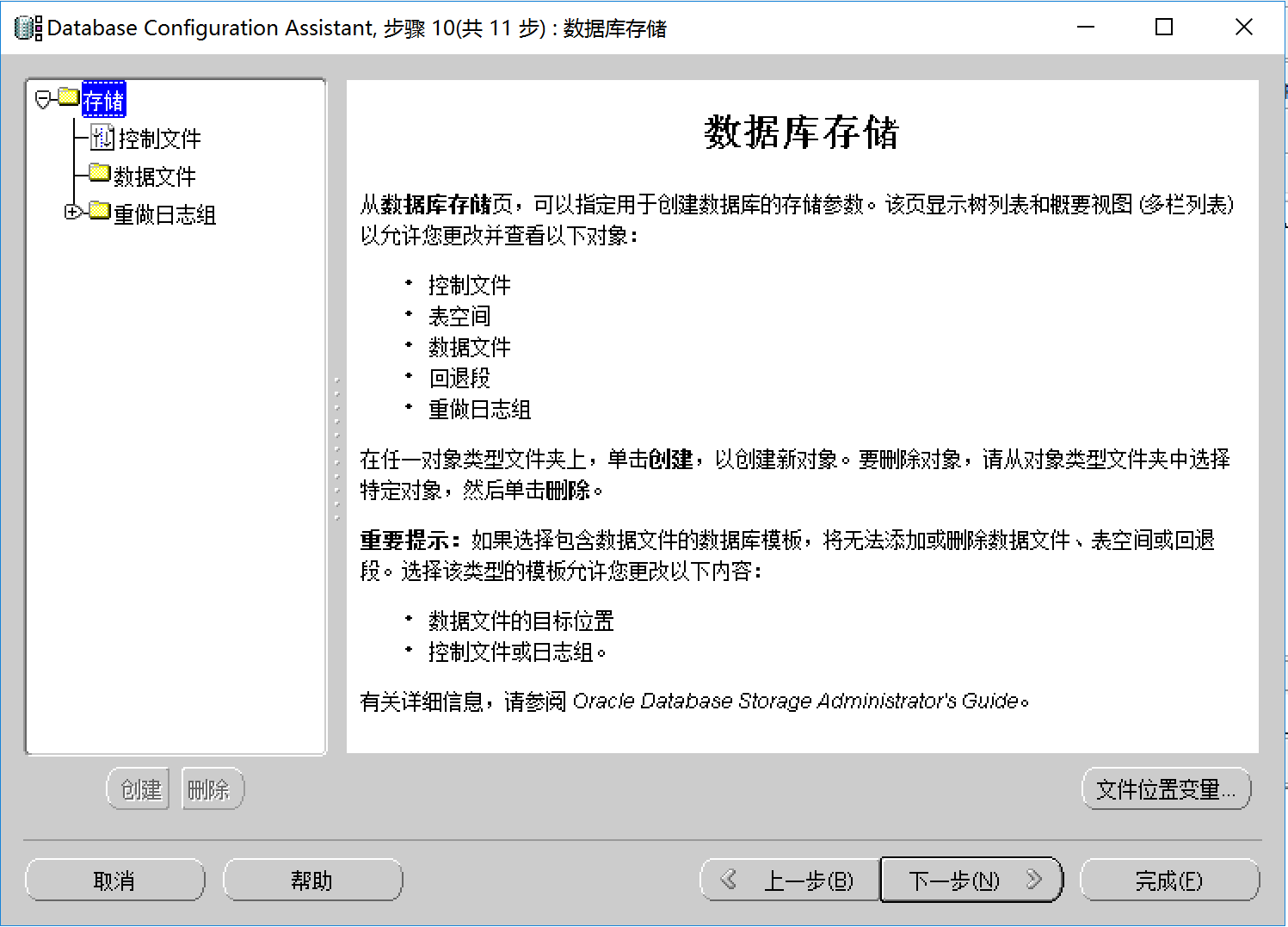The height and width of the screenshot is (927, 1288).
Task: Go back with 上一步(B)
Action: [790, 881]
